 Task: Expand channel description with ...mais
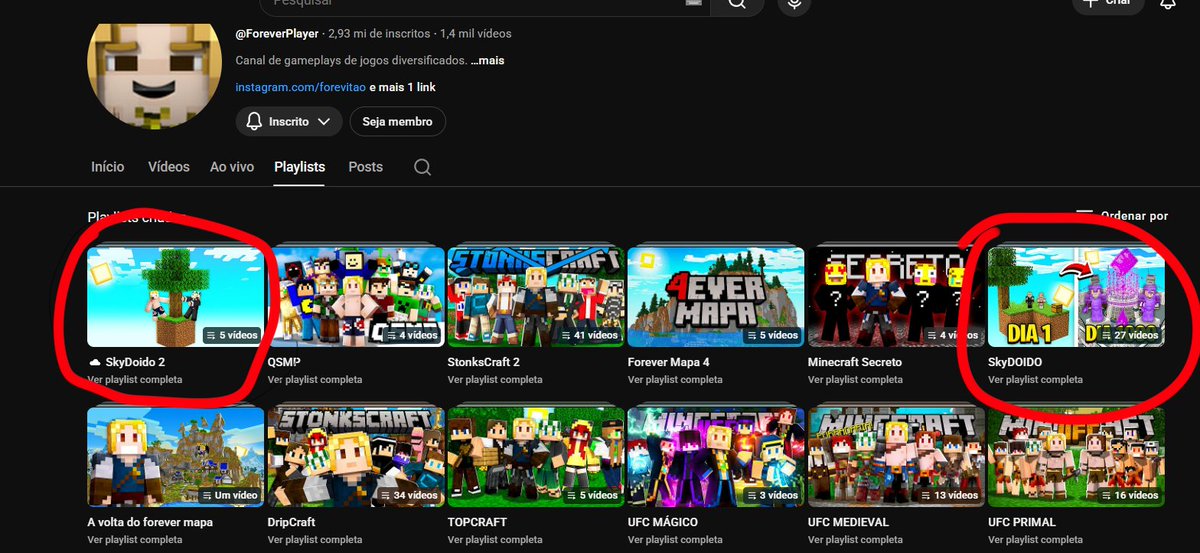(x=487, y=61)
